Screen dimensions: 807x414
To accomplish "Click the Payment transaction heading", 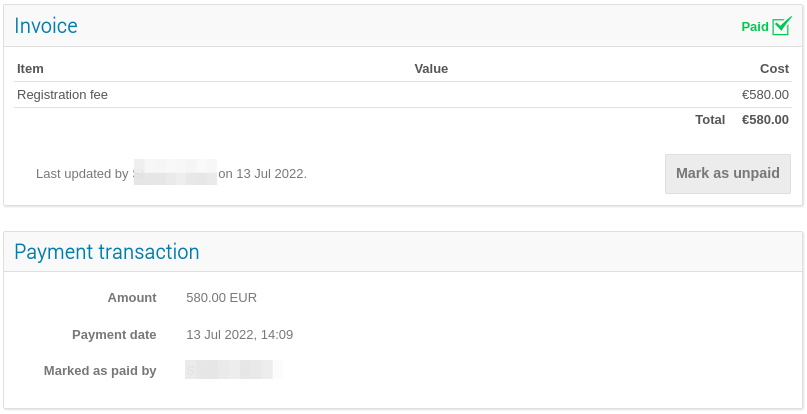I will click(107, 252).
